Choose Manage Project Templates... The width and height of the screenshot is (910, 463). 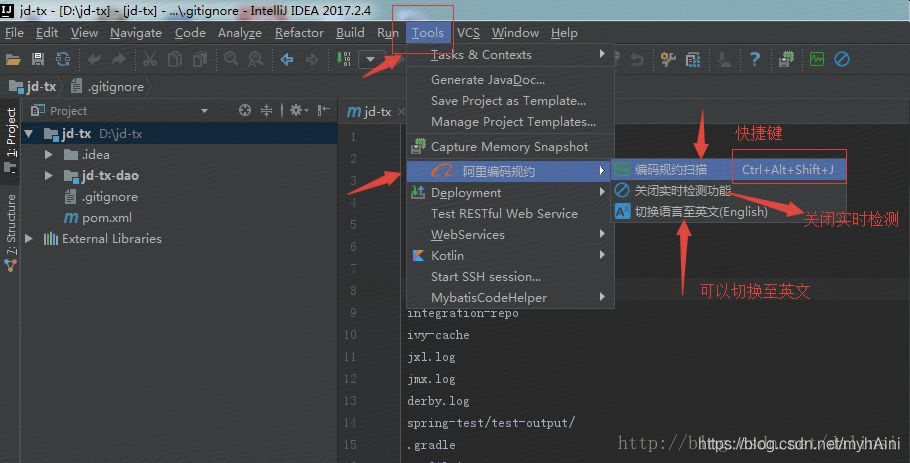pos(510,122)
